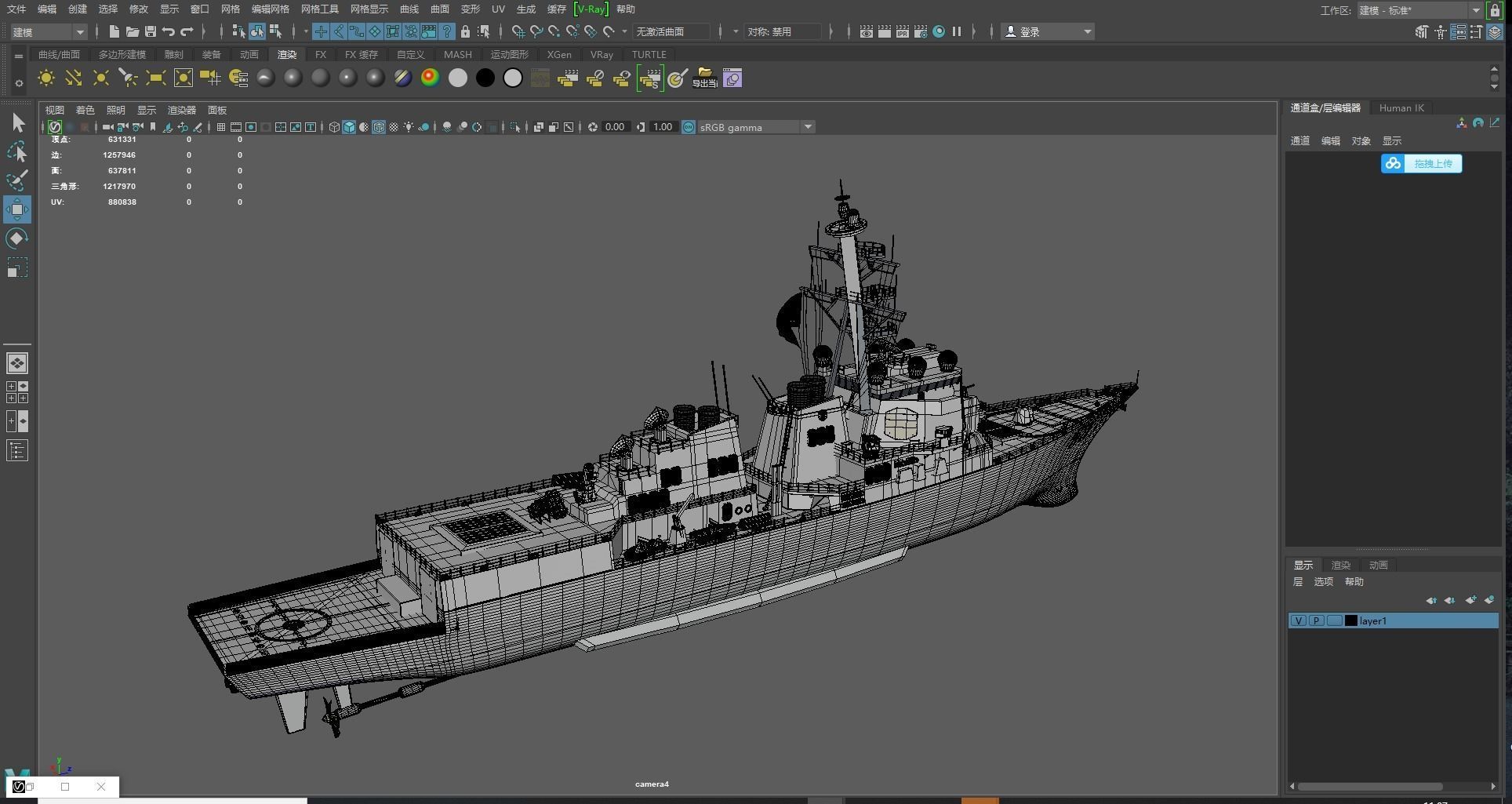1512x804 pixels.
Task: Open the 文件 menu
Action: [x=16, y=9]
